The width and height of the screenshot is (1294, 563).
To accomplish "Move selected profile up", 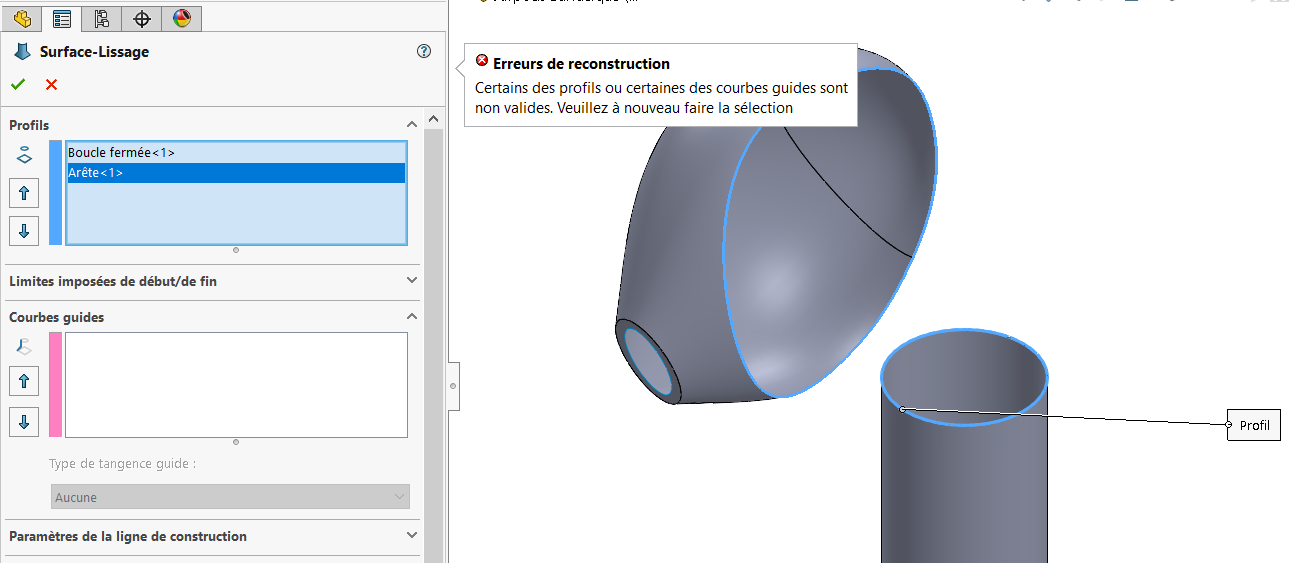I will (24, 193).
